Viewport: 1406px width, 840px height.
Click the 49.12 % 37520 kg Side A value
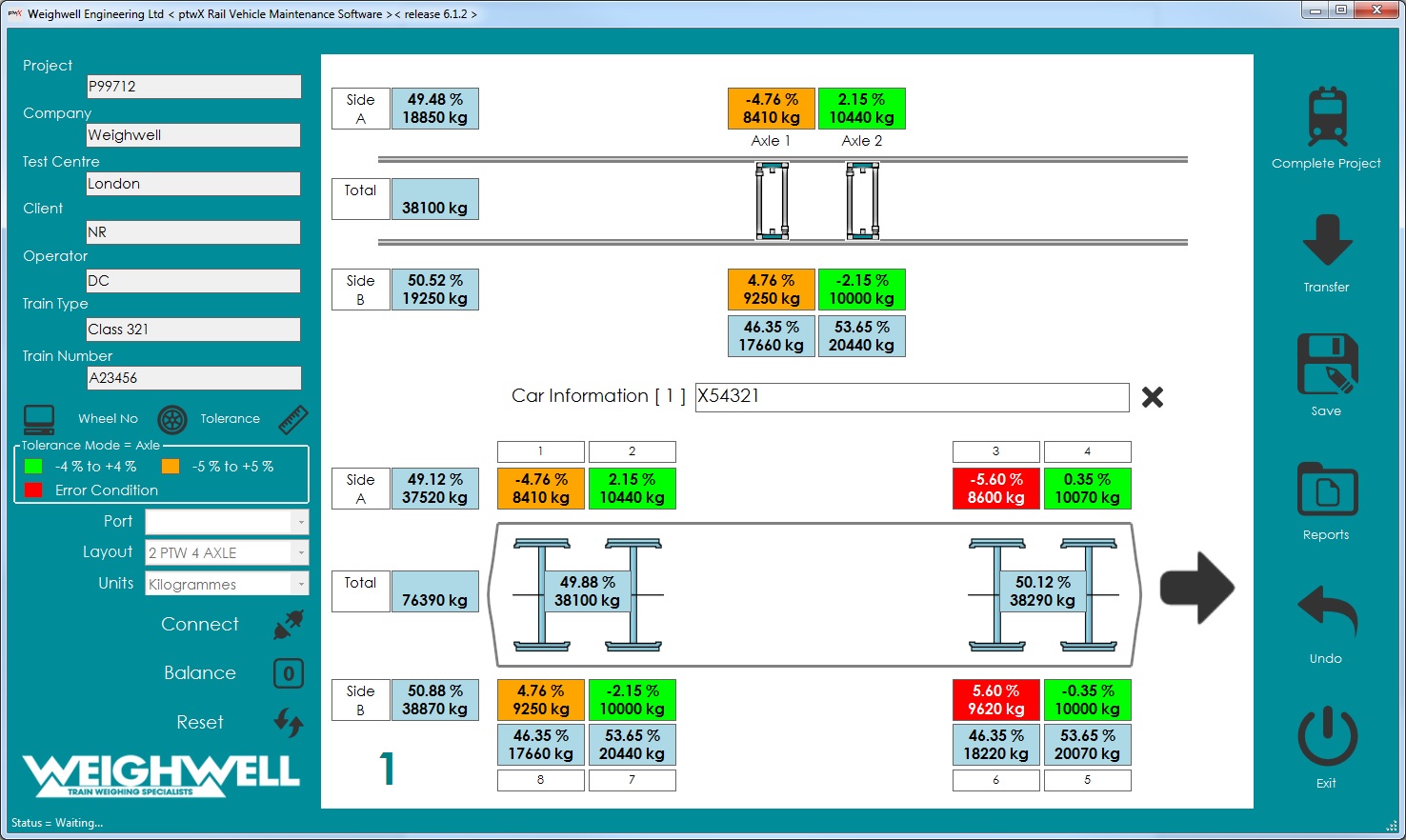(435, 489)
